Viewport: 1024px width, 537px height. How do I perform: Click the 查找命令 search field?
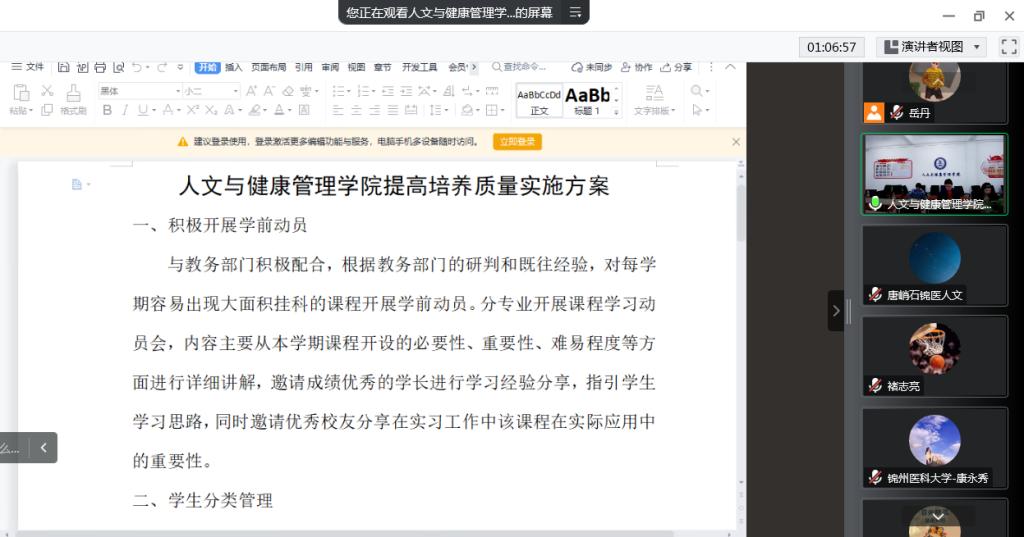click(525, 67)
